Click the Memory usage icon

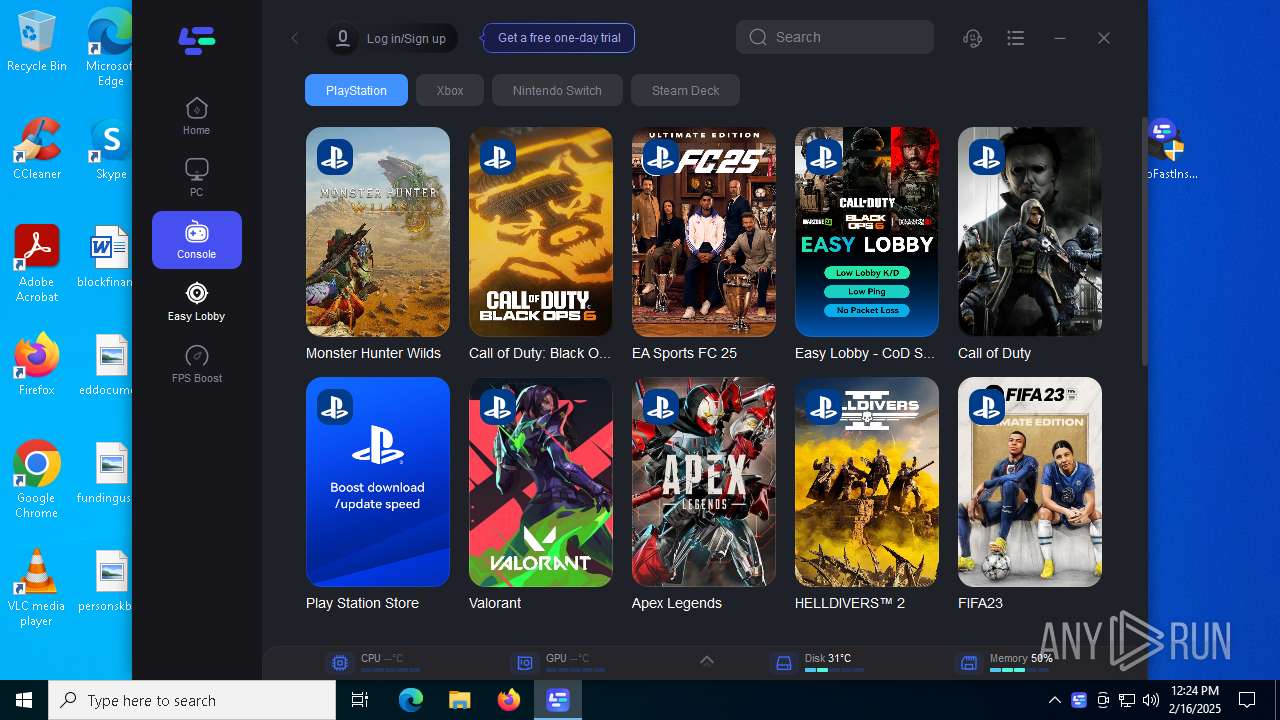[x=968, y=663]
